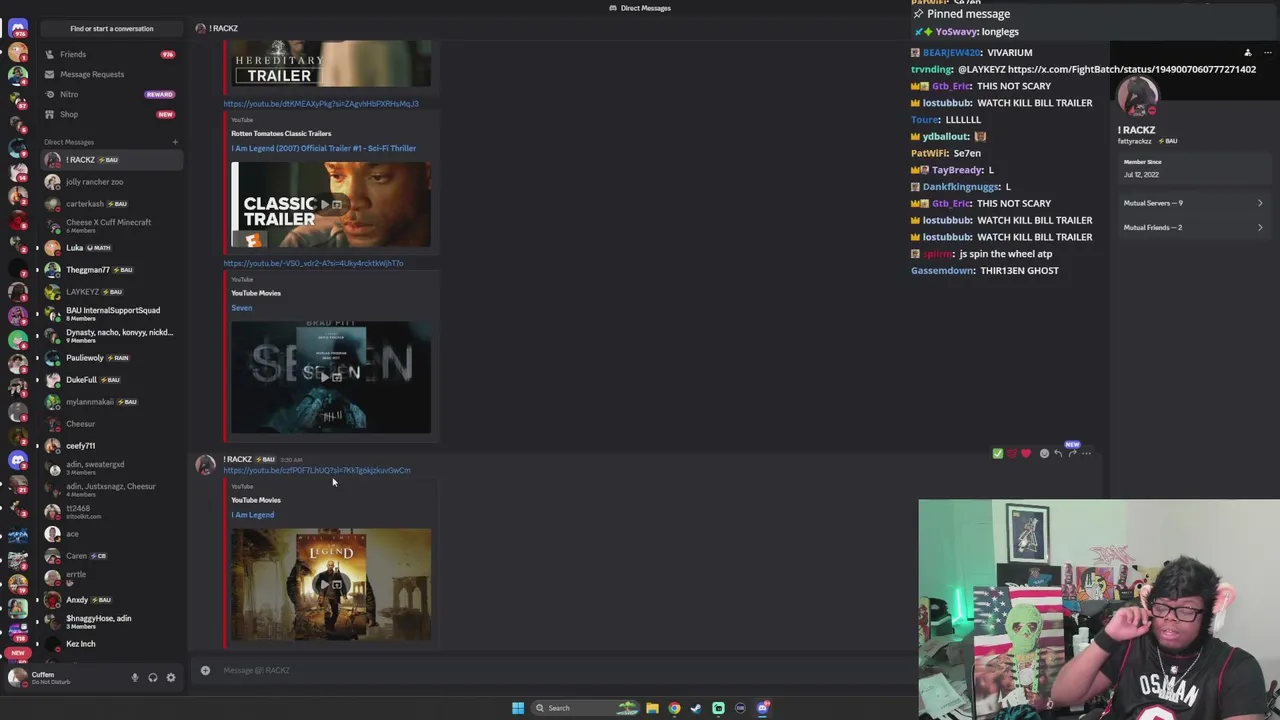Open RACKZ's profile picture in side panel
Viewport: 1280px width, 720px height.
pos(1138,97)
